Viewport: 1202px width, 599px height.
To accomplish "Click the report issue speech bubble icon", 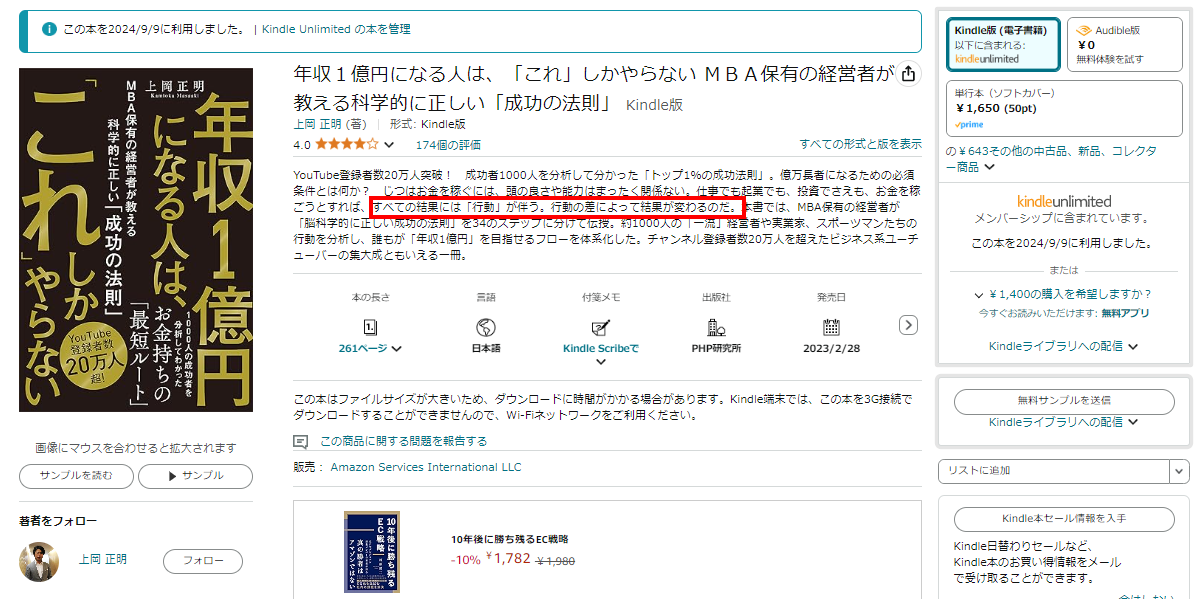I will 300,441.
